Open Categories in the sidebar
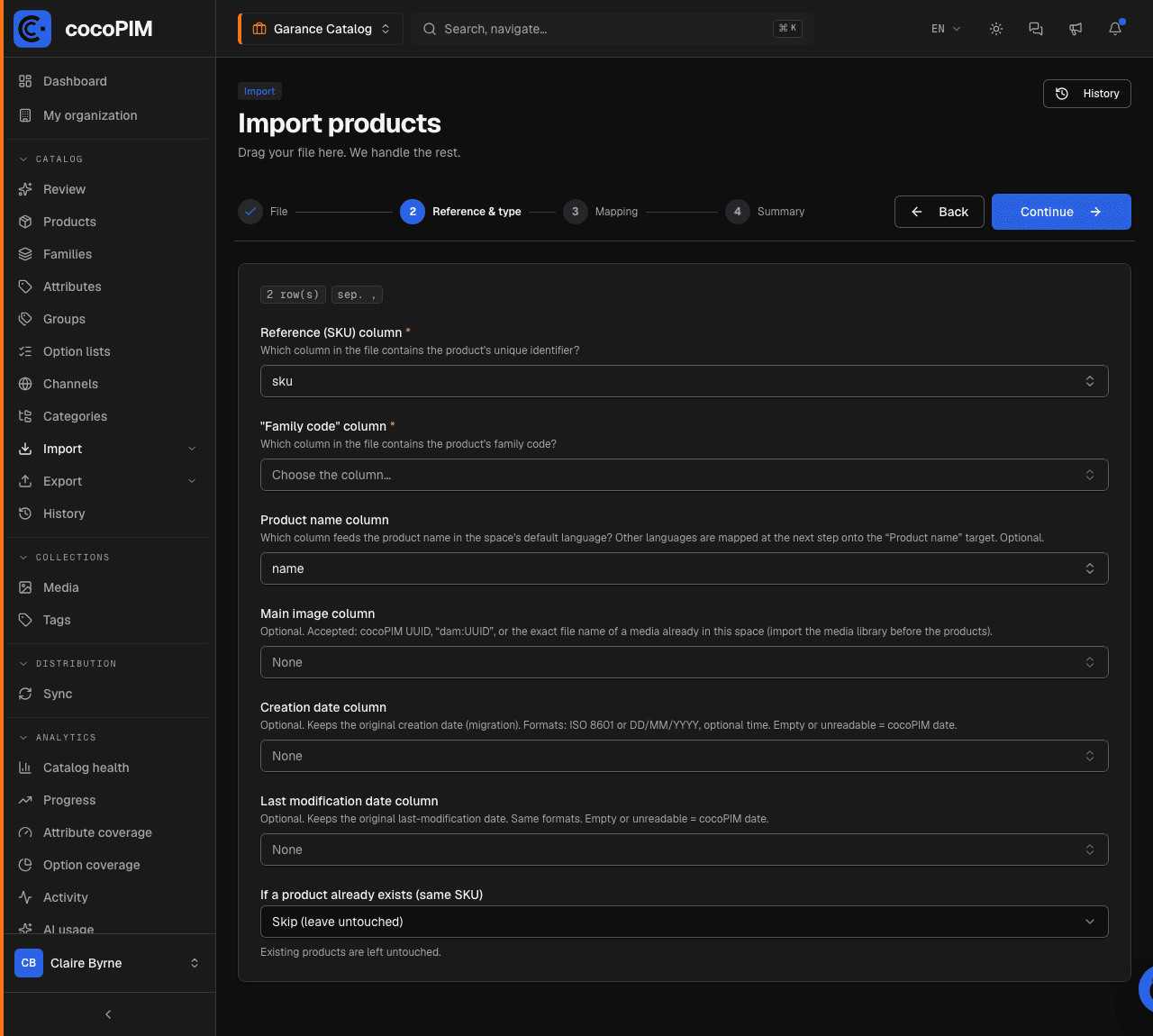 click(x=107, y=416)
